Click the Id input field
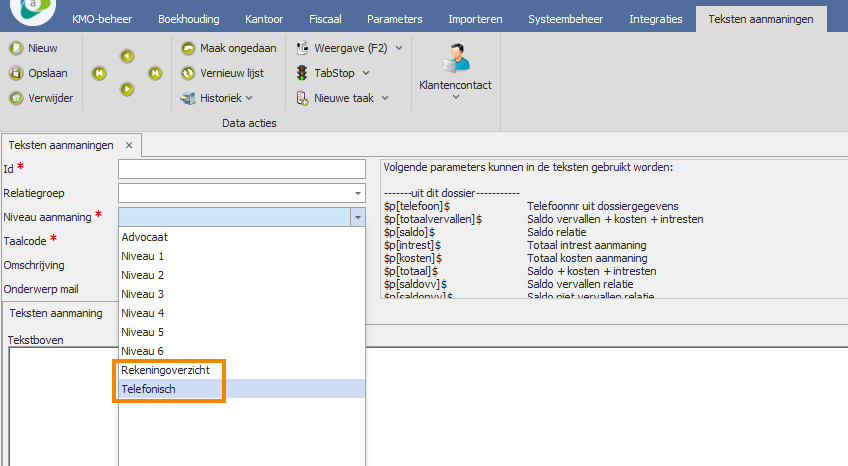Screen dimensions: 848x466 pyautogui.click(x=241, y=169)
